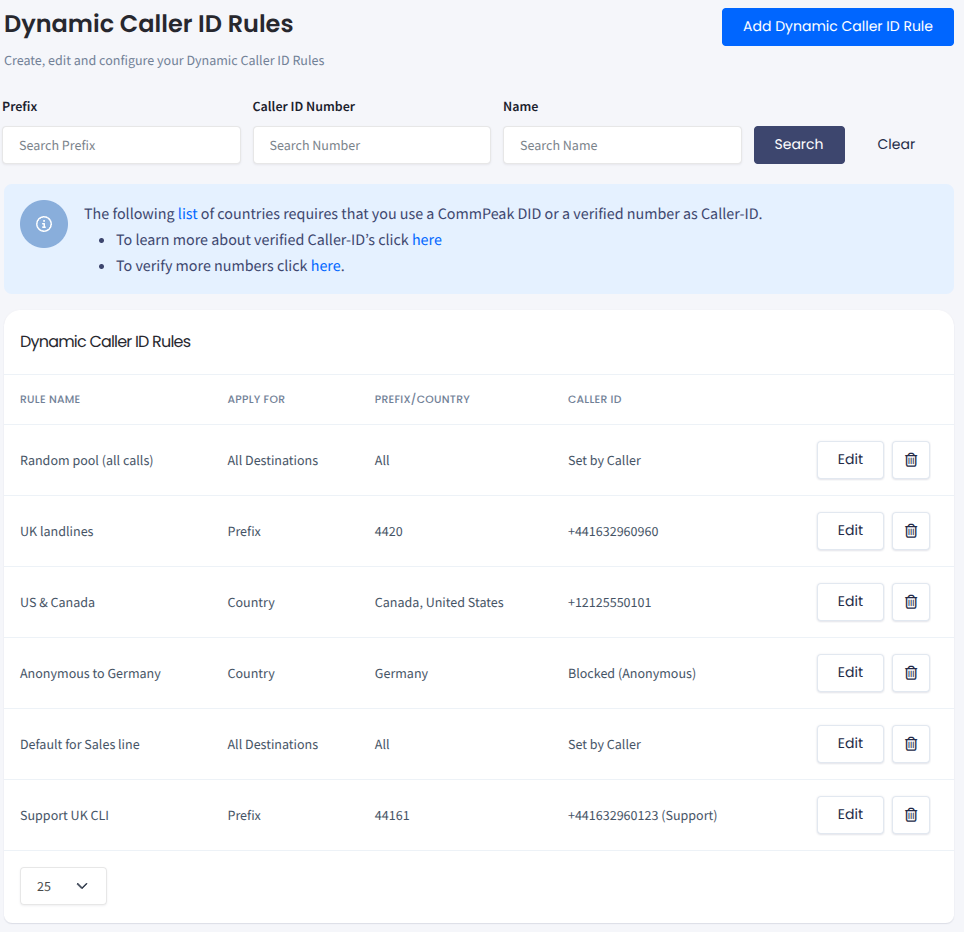Image resolution: width=964 pixels, height=932 pixels.
Task: Edit the UK landlines rule
Action: (850, 531)
